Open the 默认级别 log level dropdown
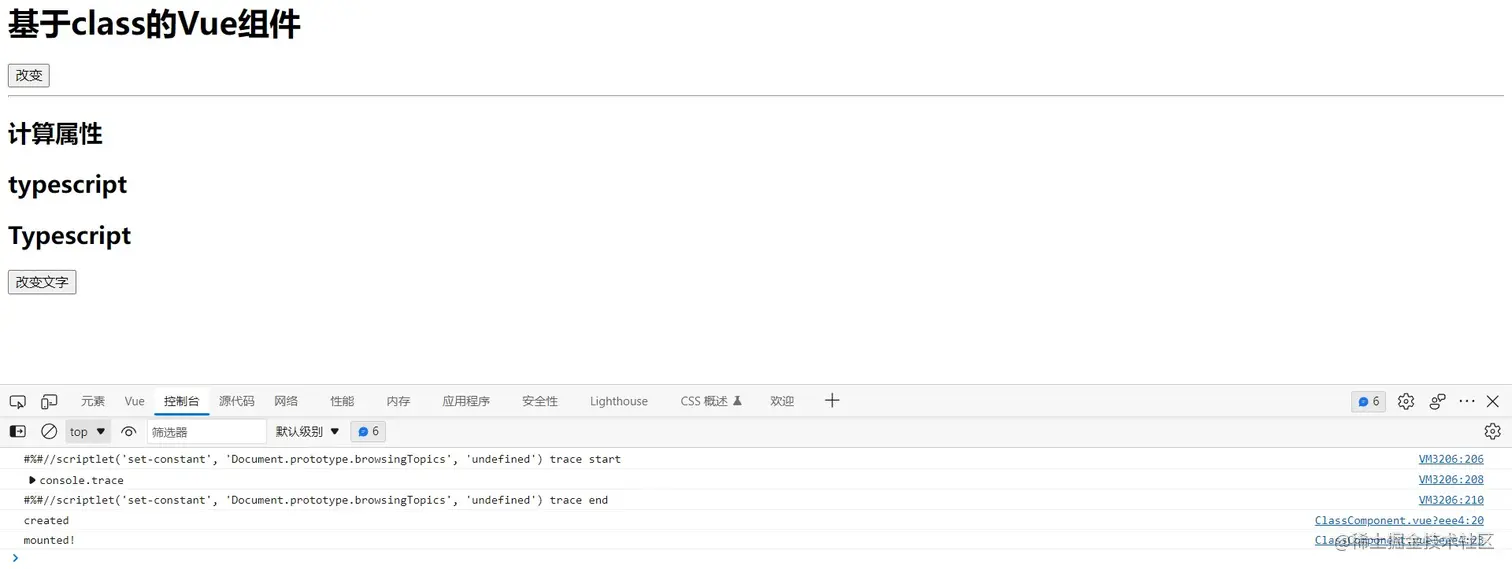The width and height of the screenshot is (1512, 569). pyautogui.click(x=309, y=432)
